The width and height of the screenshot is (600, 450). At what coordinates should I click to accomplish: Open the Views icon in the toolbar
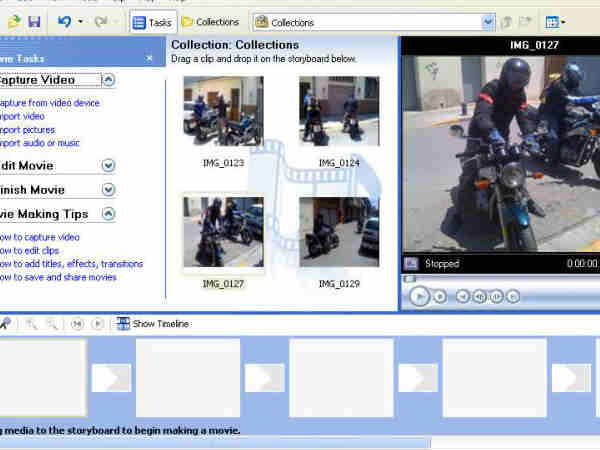click(553, 21)
